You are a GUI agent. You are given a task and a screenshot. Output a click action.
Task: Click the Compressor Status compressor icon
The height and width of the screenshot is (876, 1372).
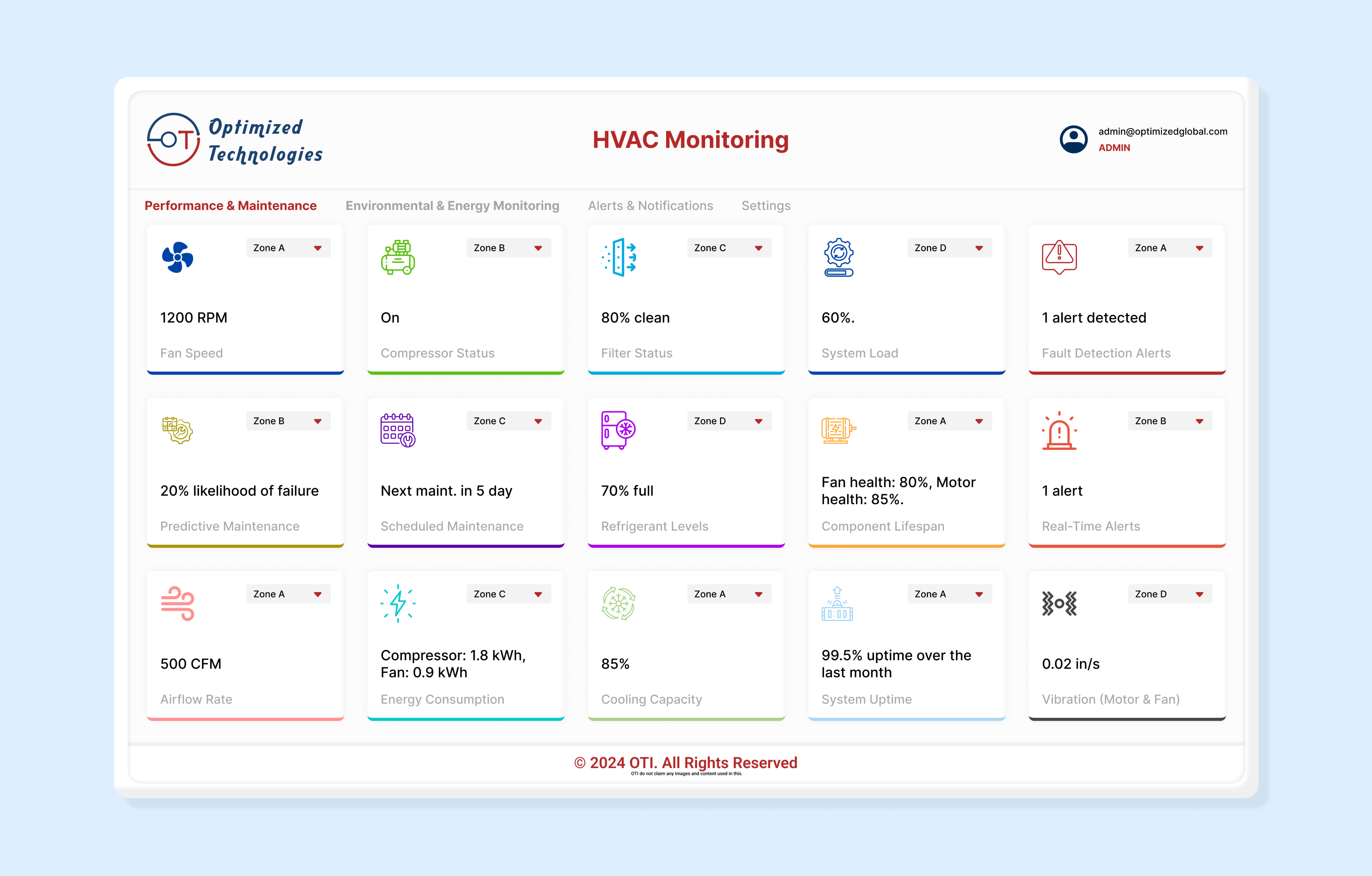(x=398, y=257)
